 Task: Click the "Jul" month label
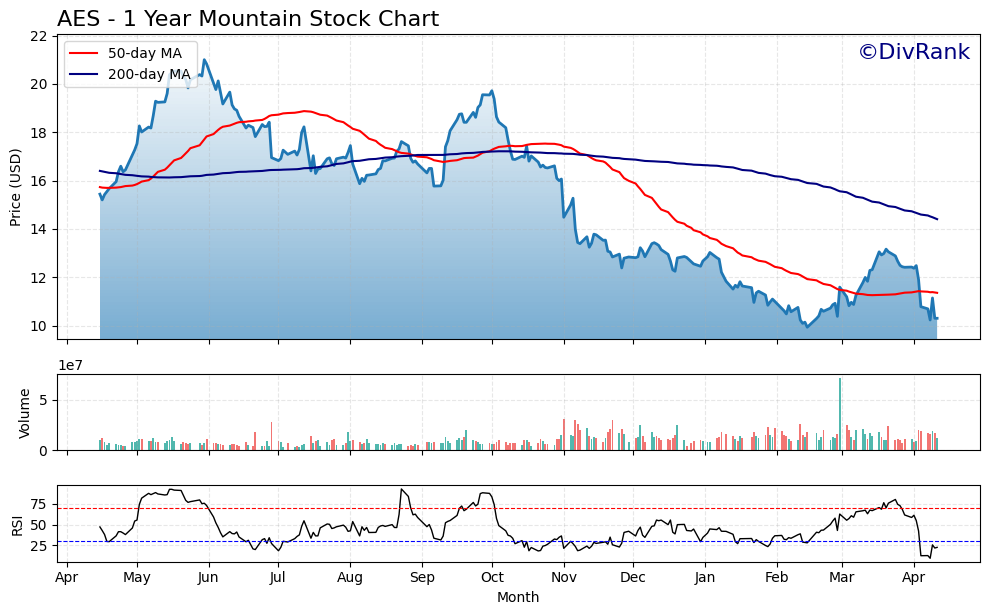pos(278,578)
